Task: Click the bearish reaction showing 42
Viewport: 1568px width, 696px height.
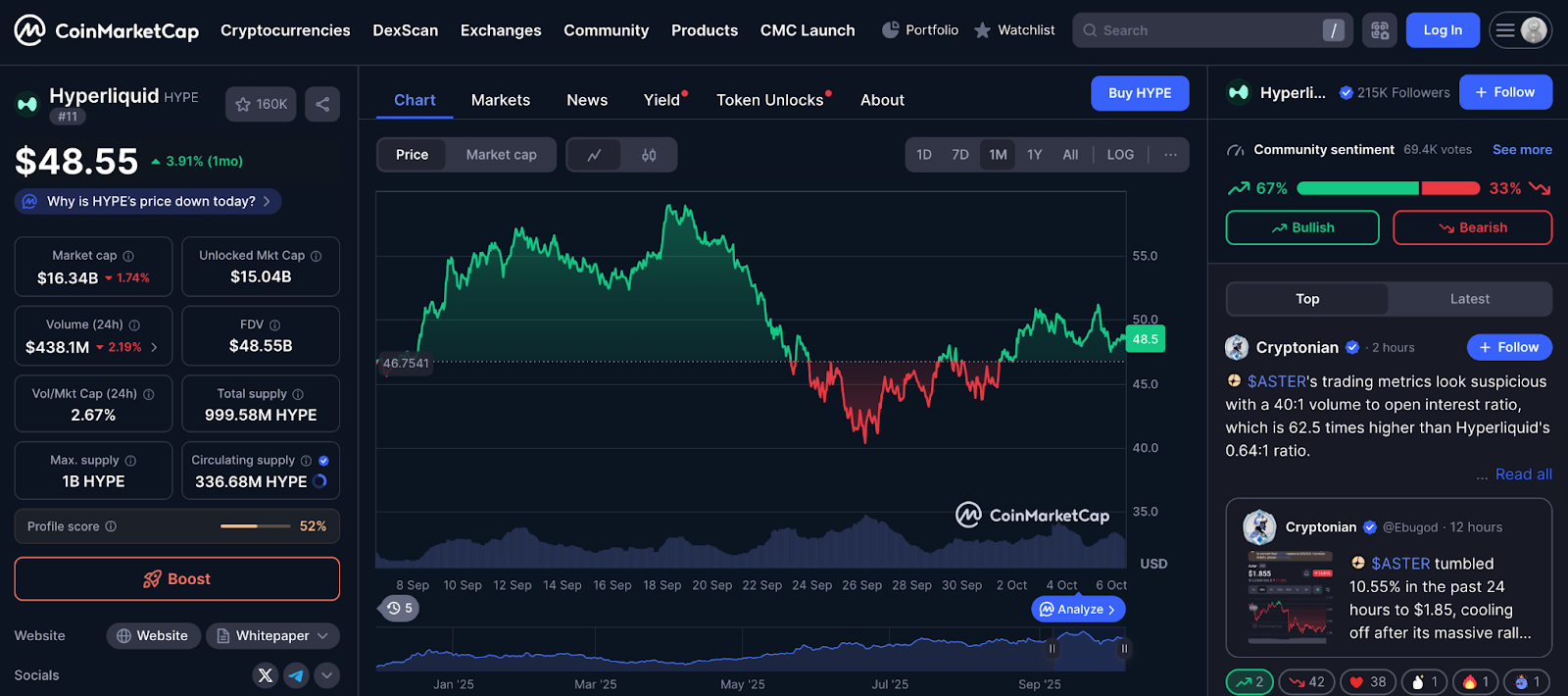Action: pos(1306,682)
